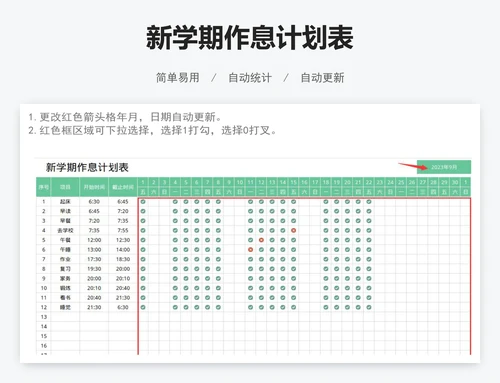Click the 6:30 start time of 起床
The height and width of the screenshot is (383, 500).
[94, 202]
